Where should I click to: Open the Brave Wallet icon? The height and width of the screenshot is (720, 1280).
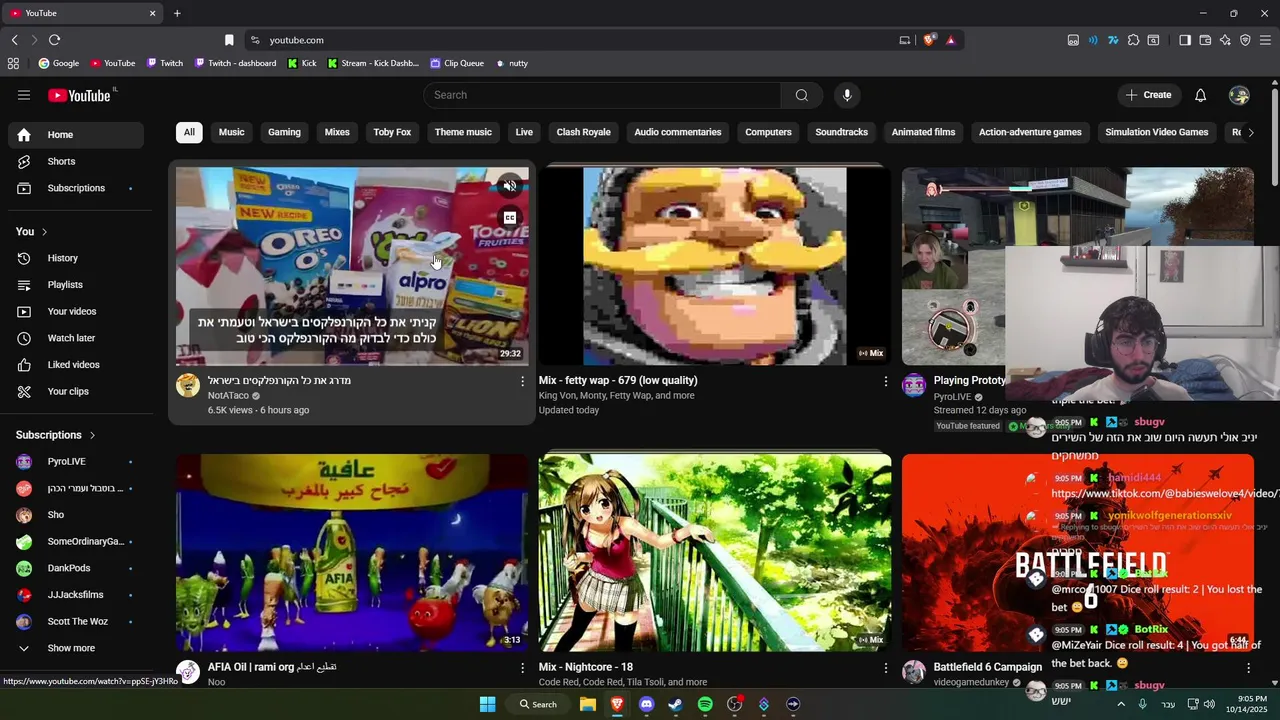(x=1205, y=40)
